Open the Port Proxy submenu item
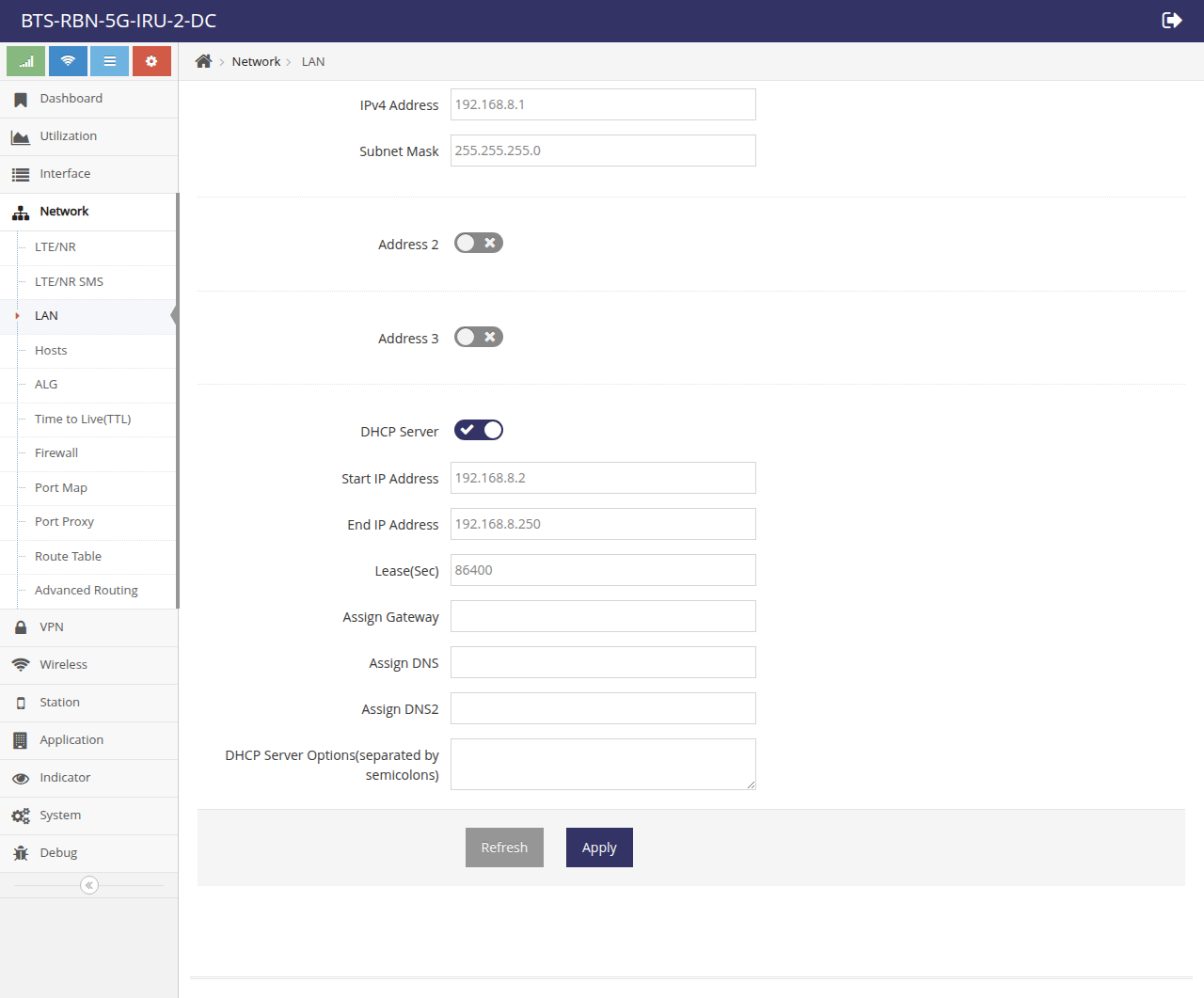 [x=88, y=522]
